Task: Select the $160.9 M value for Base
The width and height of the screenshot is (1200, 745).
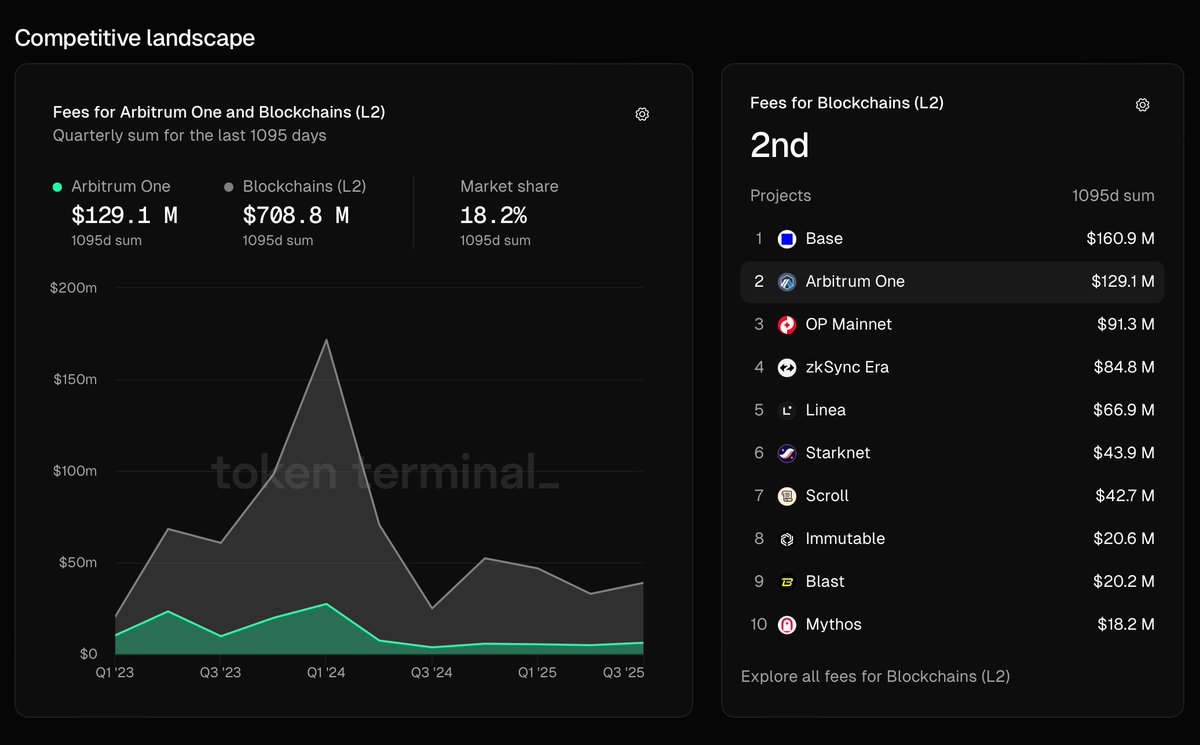Action: [x=1120, y=239]
